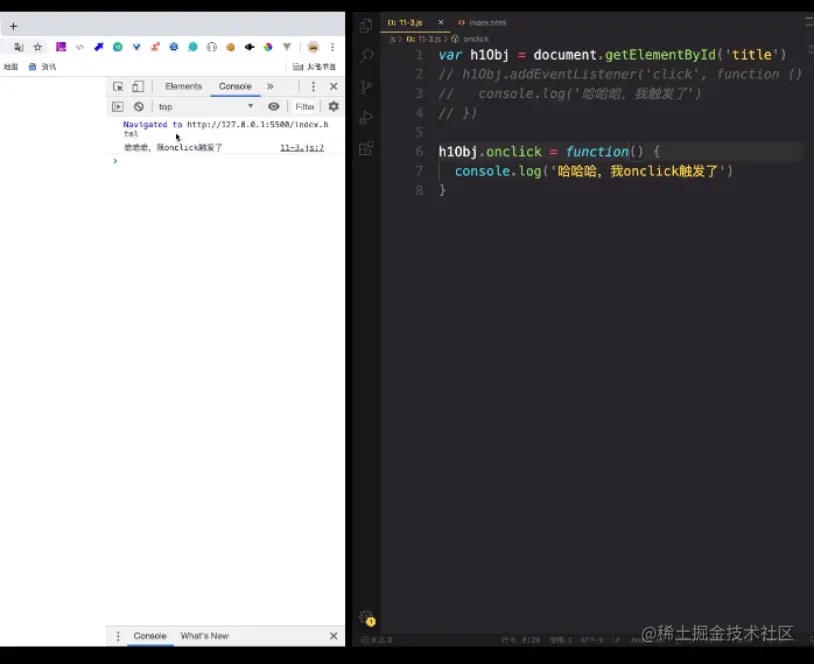
Task: Click the teal chat bubble extension icon
Action: [x=193, y=47]
